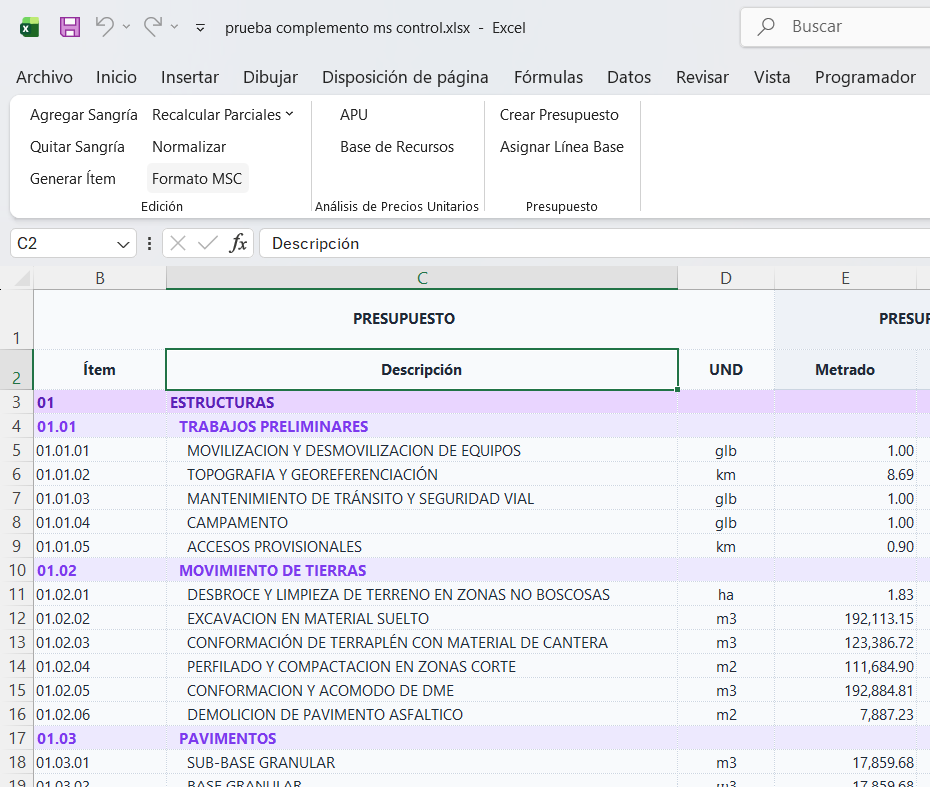Click Agregar Sangría button

(84, 114)
